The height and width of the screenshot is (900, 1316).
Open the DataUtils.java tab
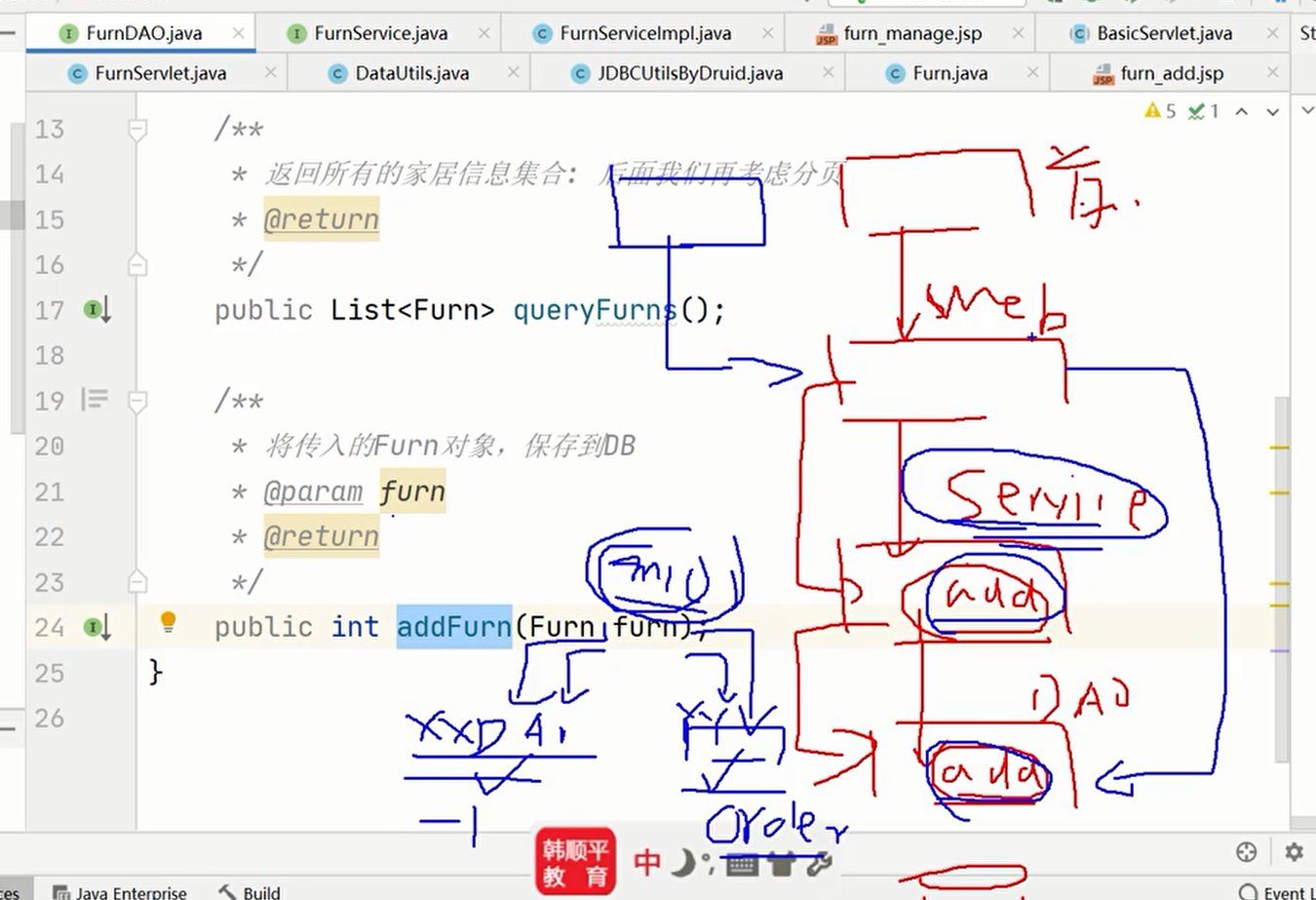click(411, 73)
